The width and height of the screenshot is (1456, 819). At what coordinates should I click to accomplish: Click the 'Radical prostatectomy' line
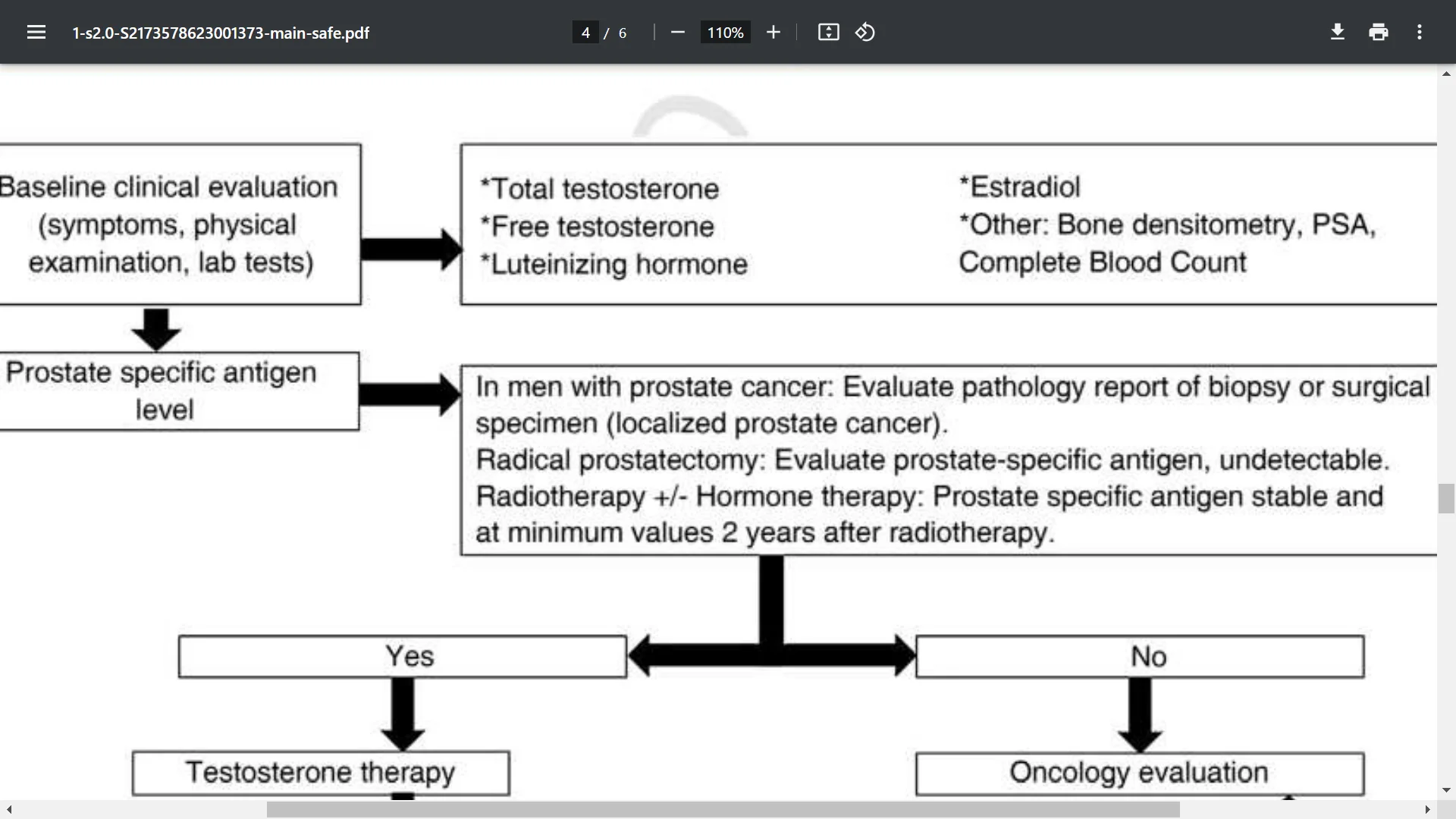tap(933, 460)
